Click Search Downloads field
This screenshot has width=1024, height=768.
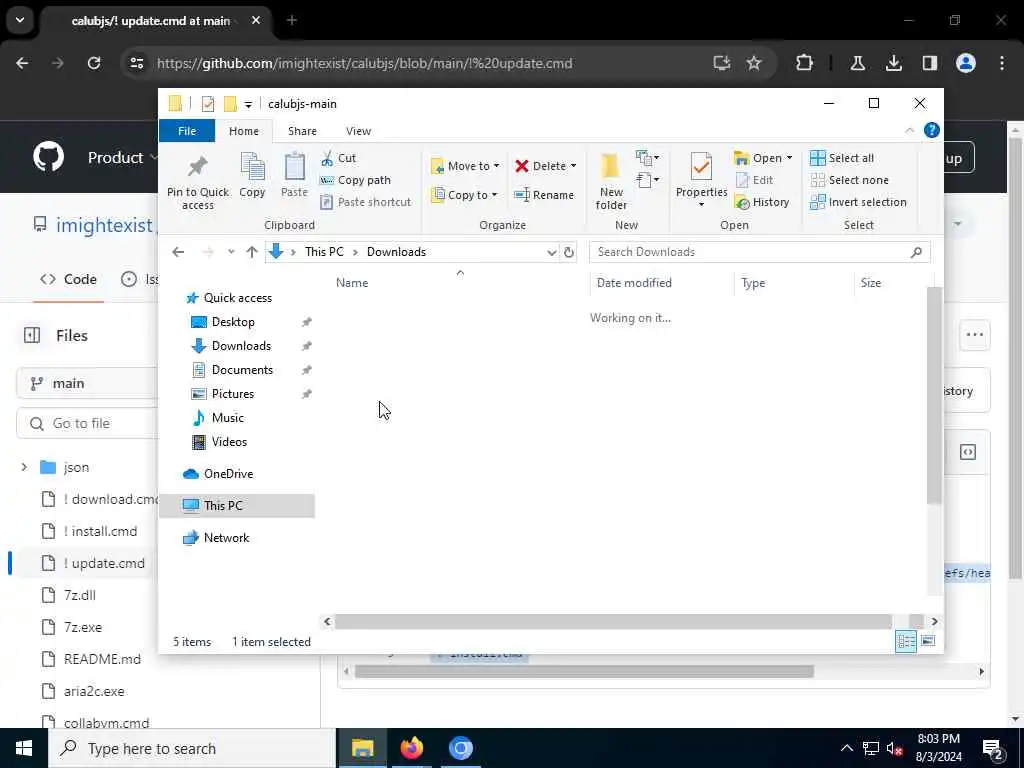point(759,252)
